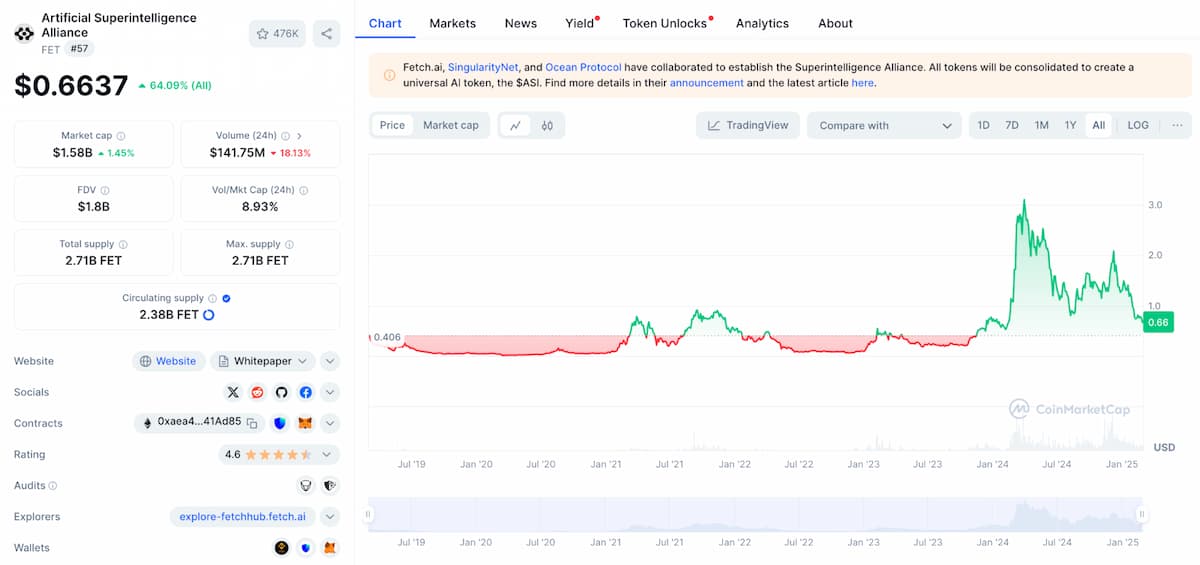The image size is (1200, 565).
Task: Open the MetaMask wallet in Wallets row
Action: pyautogui.click(x=330, y=548)
